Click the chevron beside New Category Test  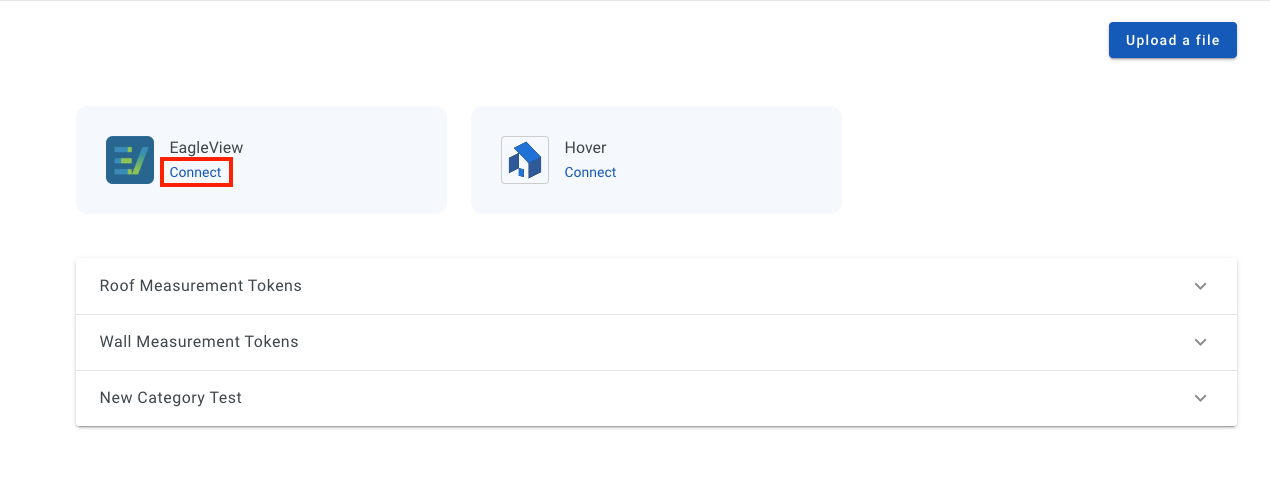tap(1200, 398)
